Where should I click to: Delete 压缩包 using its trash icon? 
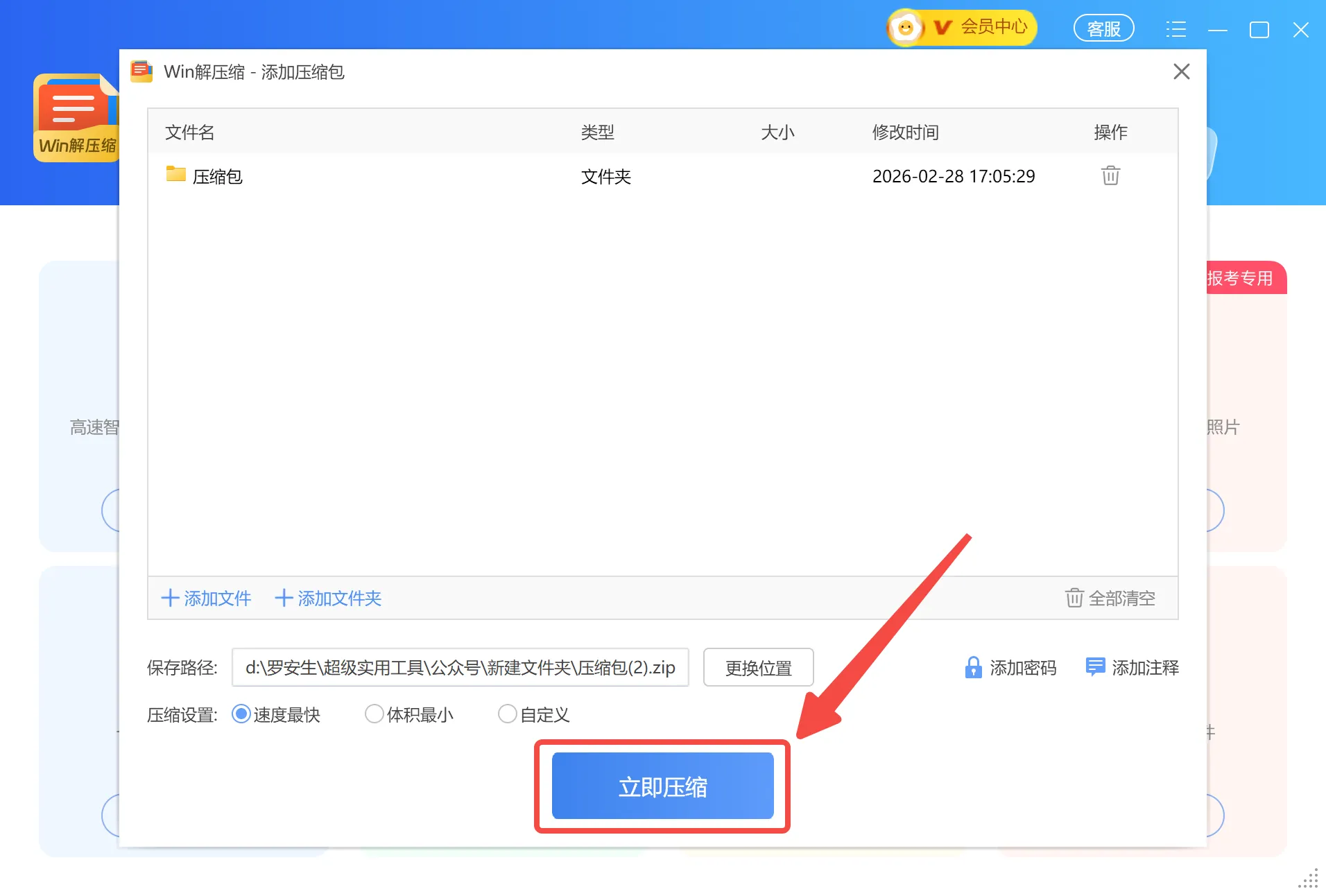1110,175
